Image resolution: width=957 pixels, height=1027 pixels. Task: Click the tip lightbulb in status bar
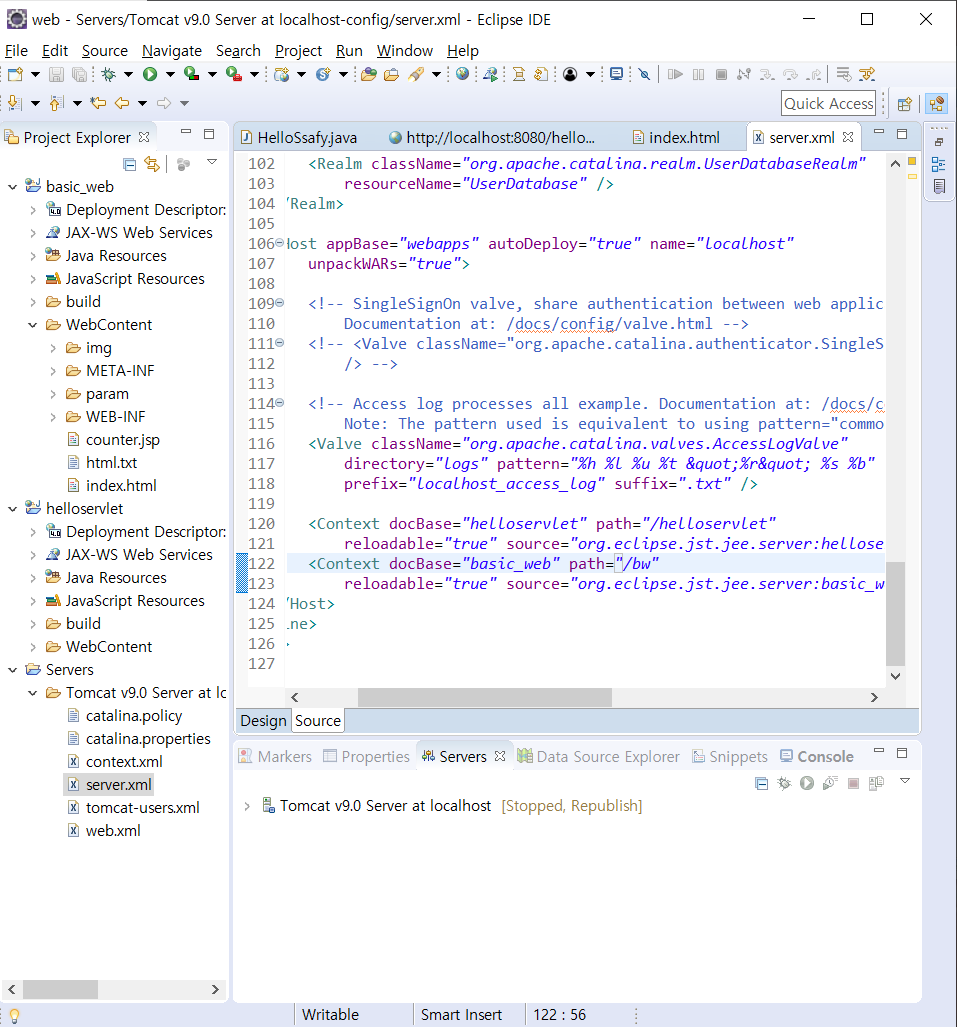[x=13, y=1016]
